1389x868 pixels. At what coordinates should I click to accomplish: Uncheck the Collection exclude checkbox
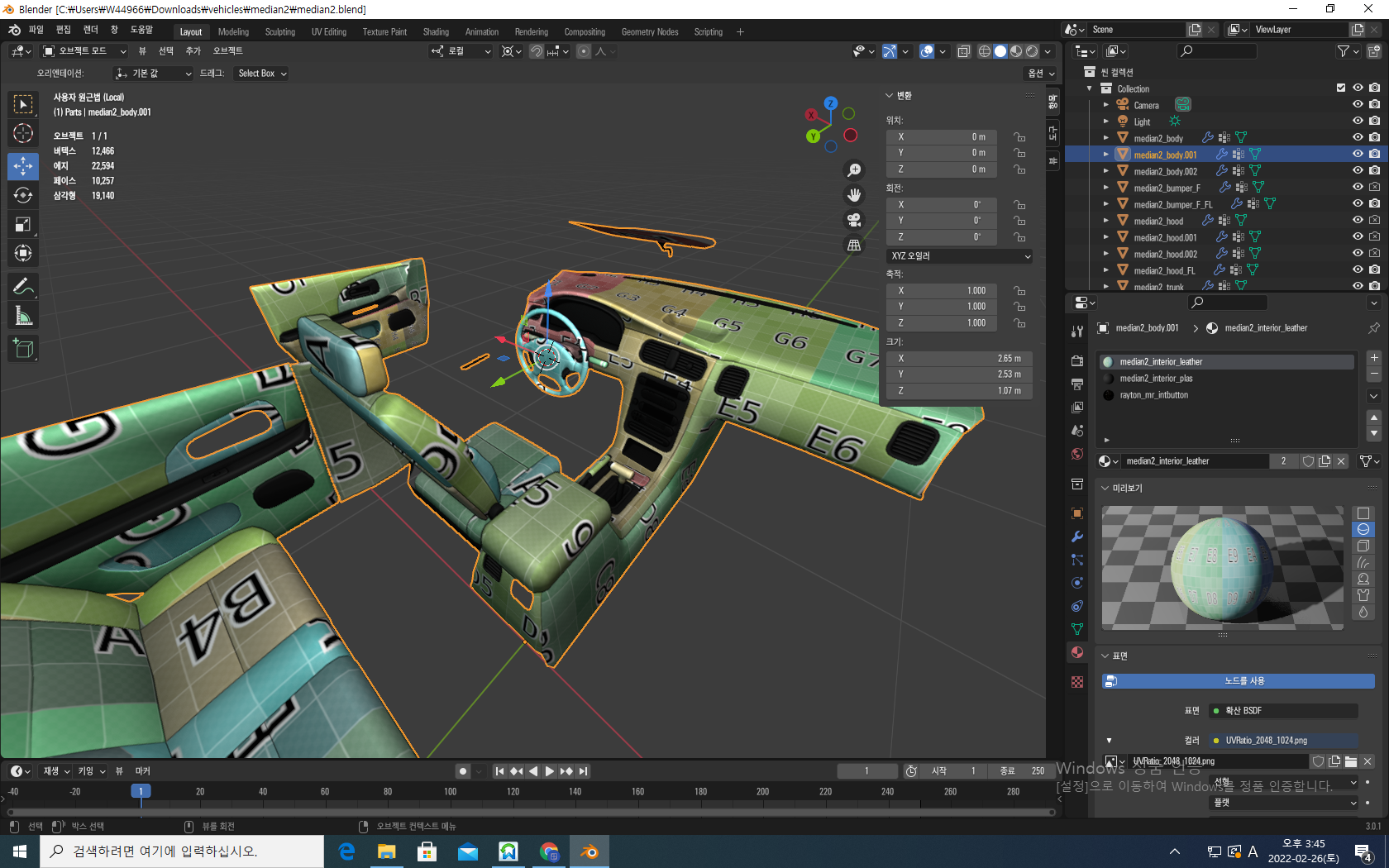tap(1341, 88)
